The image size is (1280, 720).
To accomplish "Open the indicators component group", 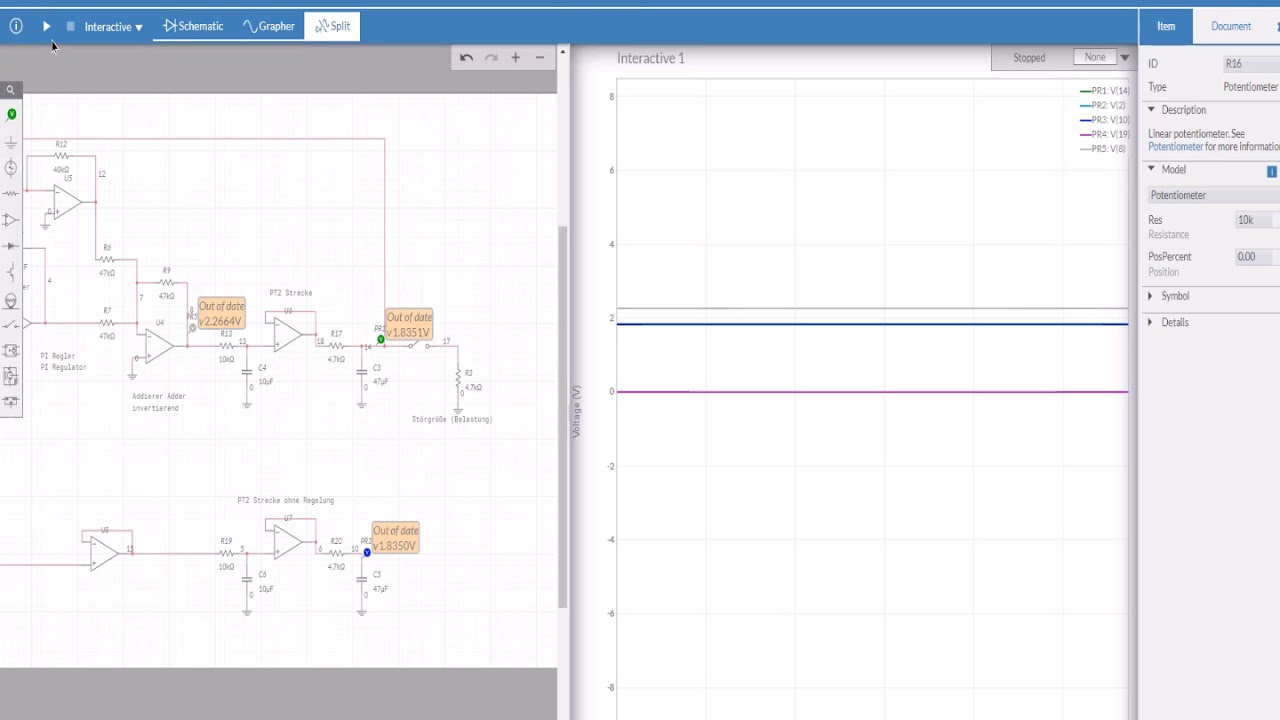I will (11, 299).
